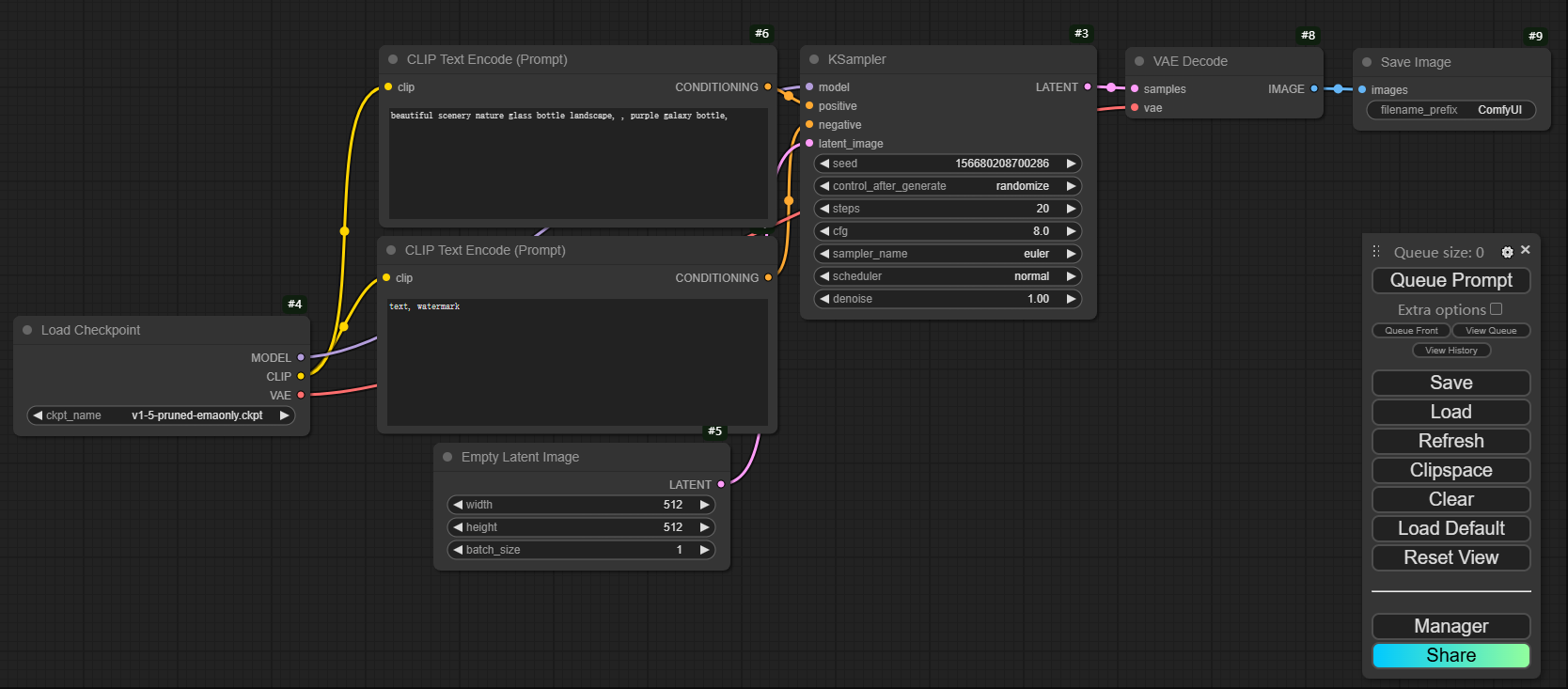Click the Clear button
This screenshot has width=1568, height=689.
coord(1451,499)
